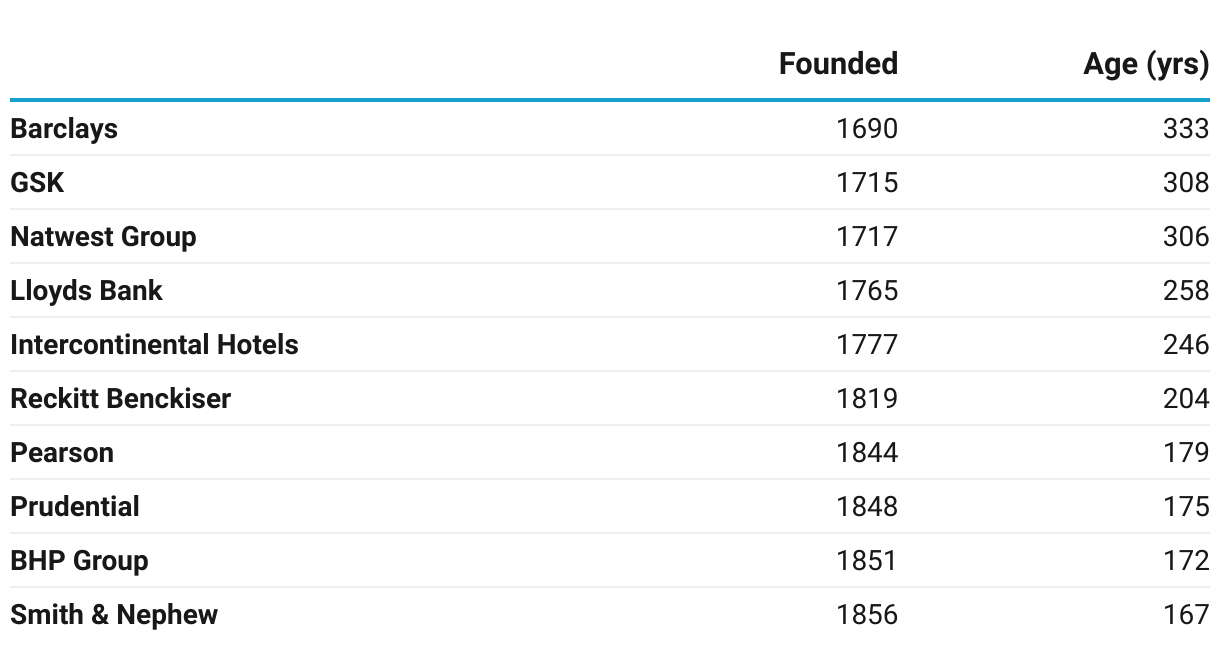This screenshot has height=650, width=1220.
Task: Click the age value 167 cell
Action: pos(1185,615)
